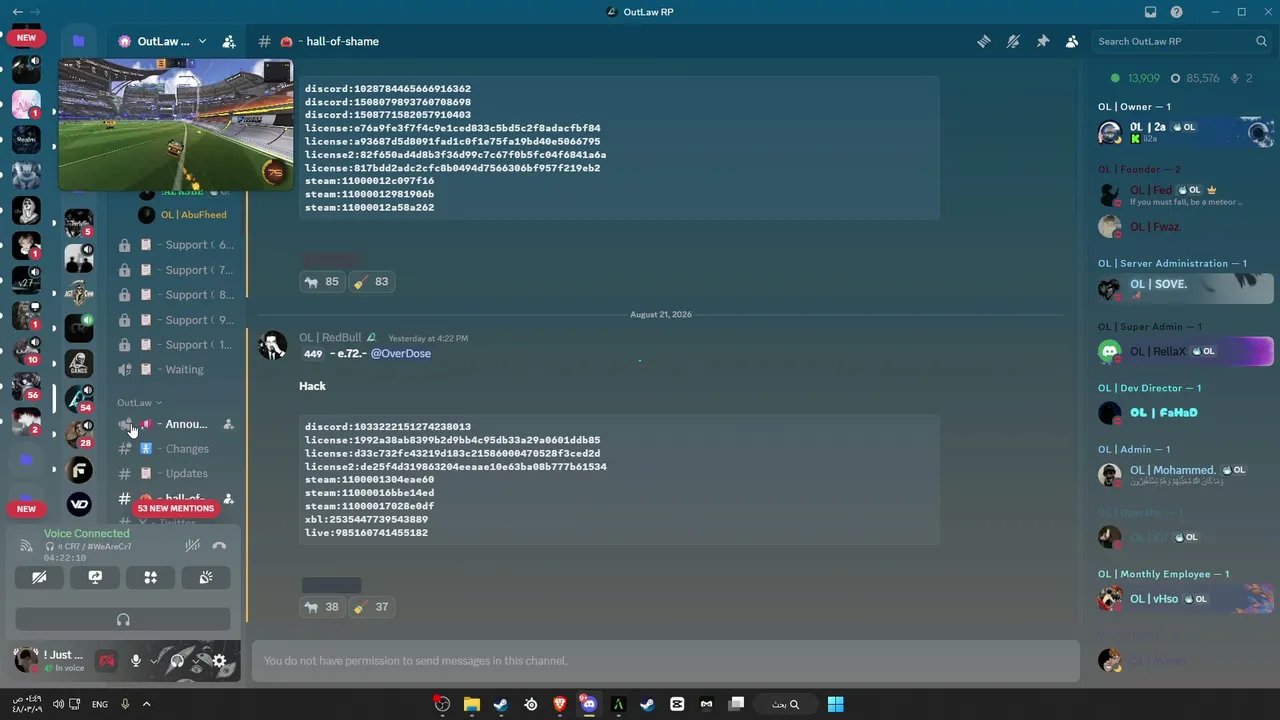
Task: Click the broom reaction showing 37
Action: click(x=371, y=607)
